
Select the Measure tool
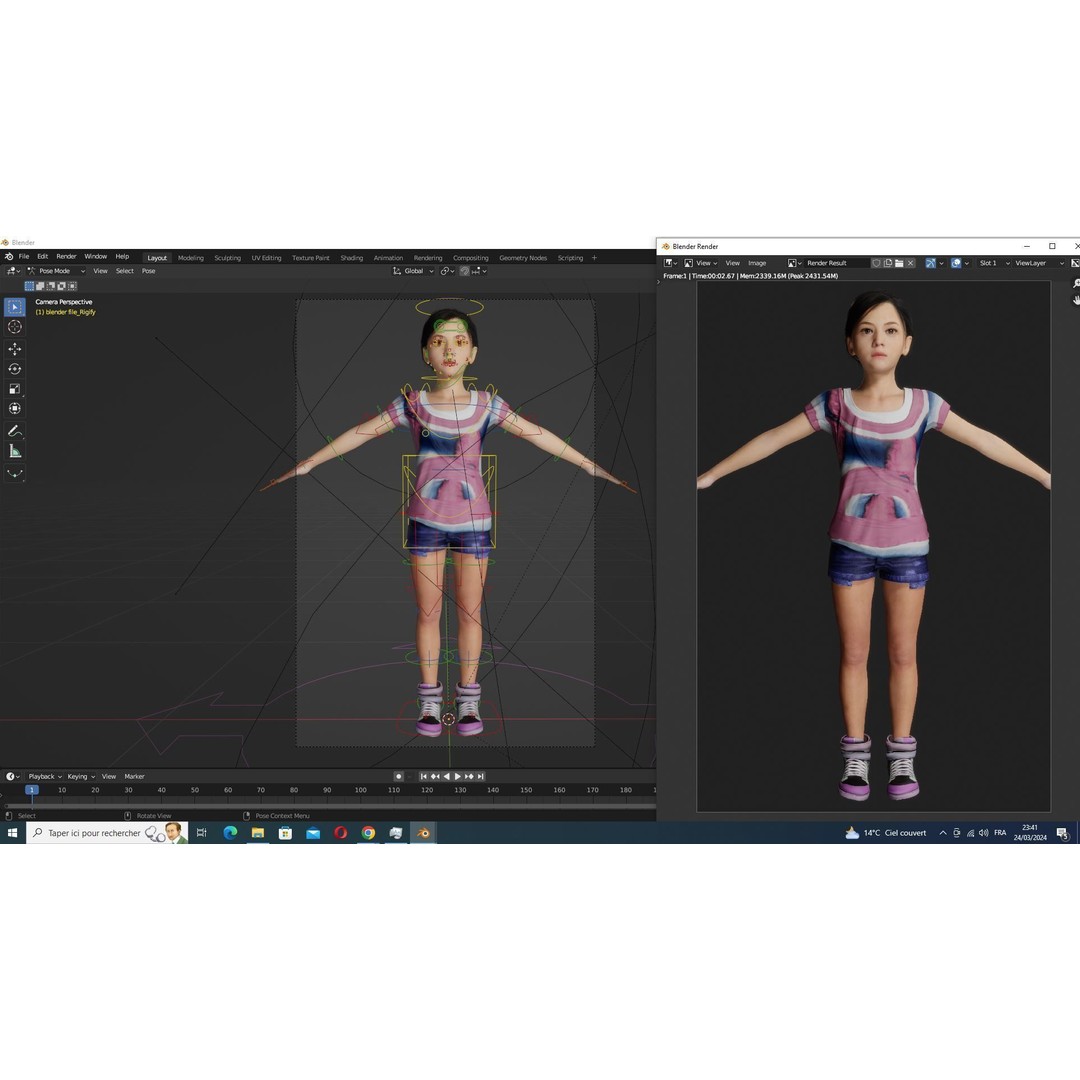(14, 451)
